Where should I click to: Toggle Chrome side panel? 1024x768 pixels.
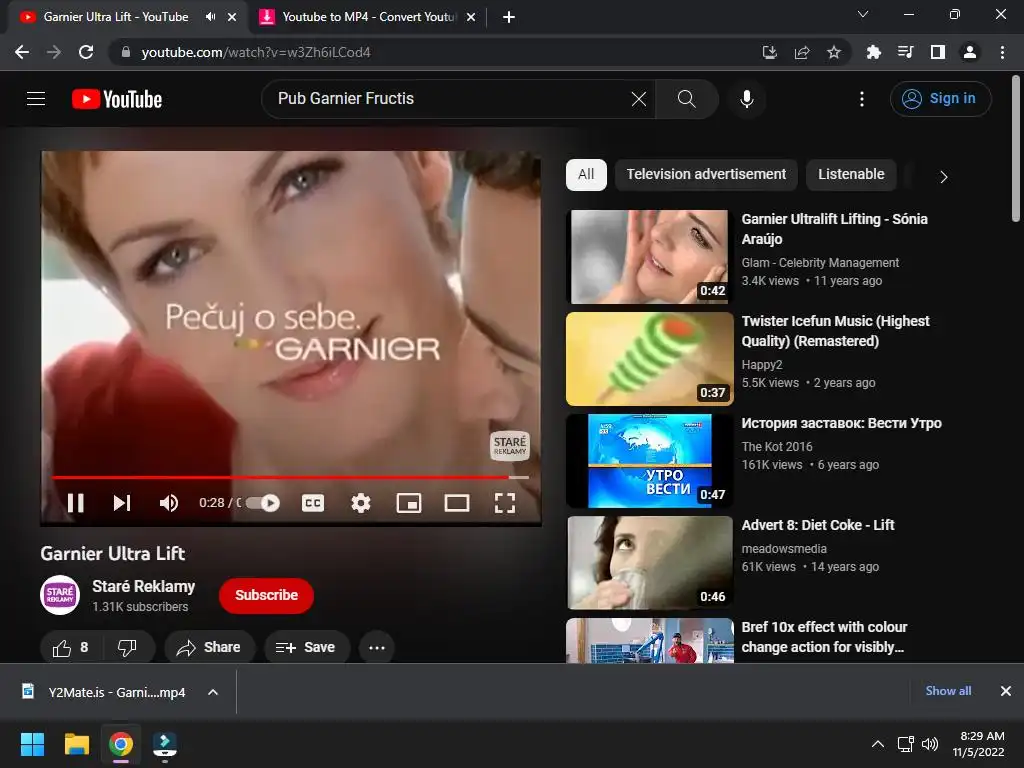pos(938,52)
